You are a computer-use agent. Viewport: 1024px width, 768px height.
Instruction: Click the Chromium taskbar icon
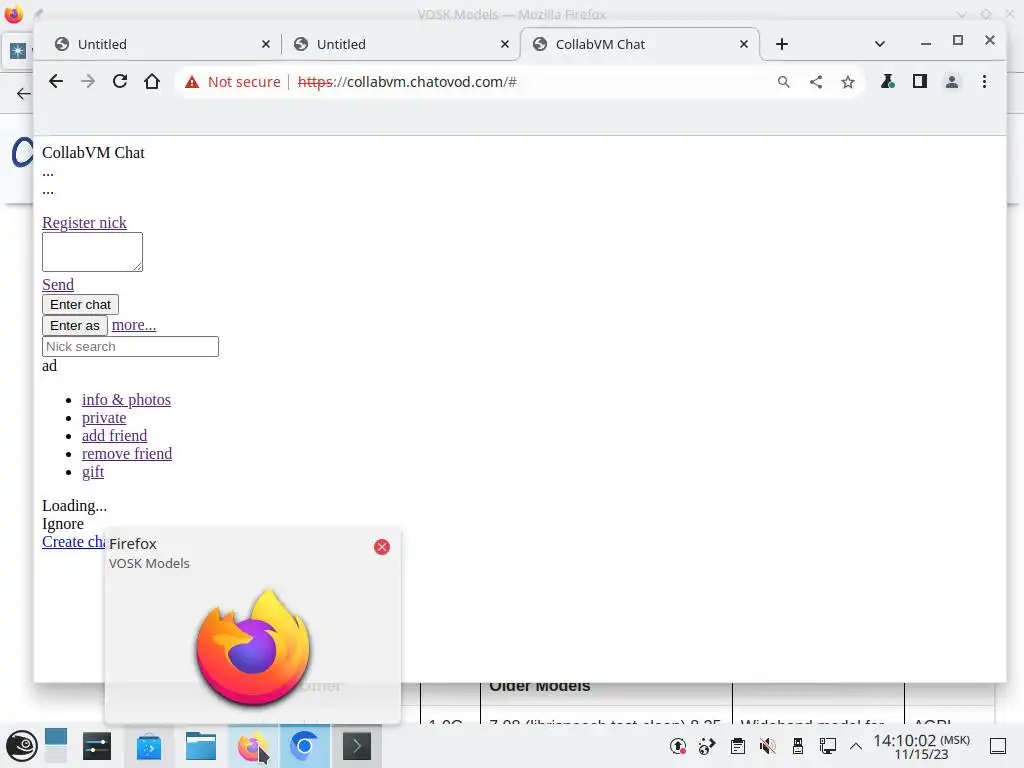click(x=304, y=746)
